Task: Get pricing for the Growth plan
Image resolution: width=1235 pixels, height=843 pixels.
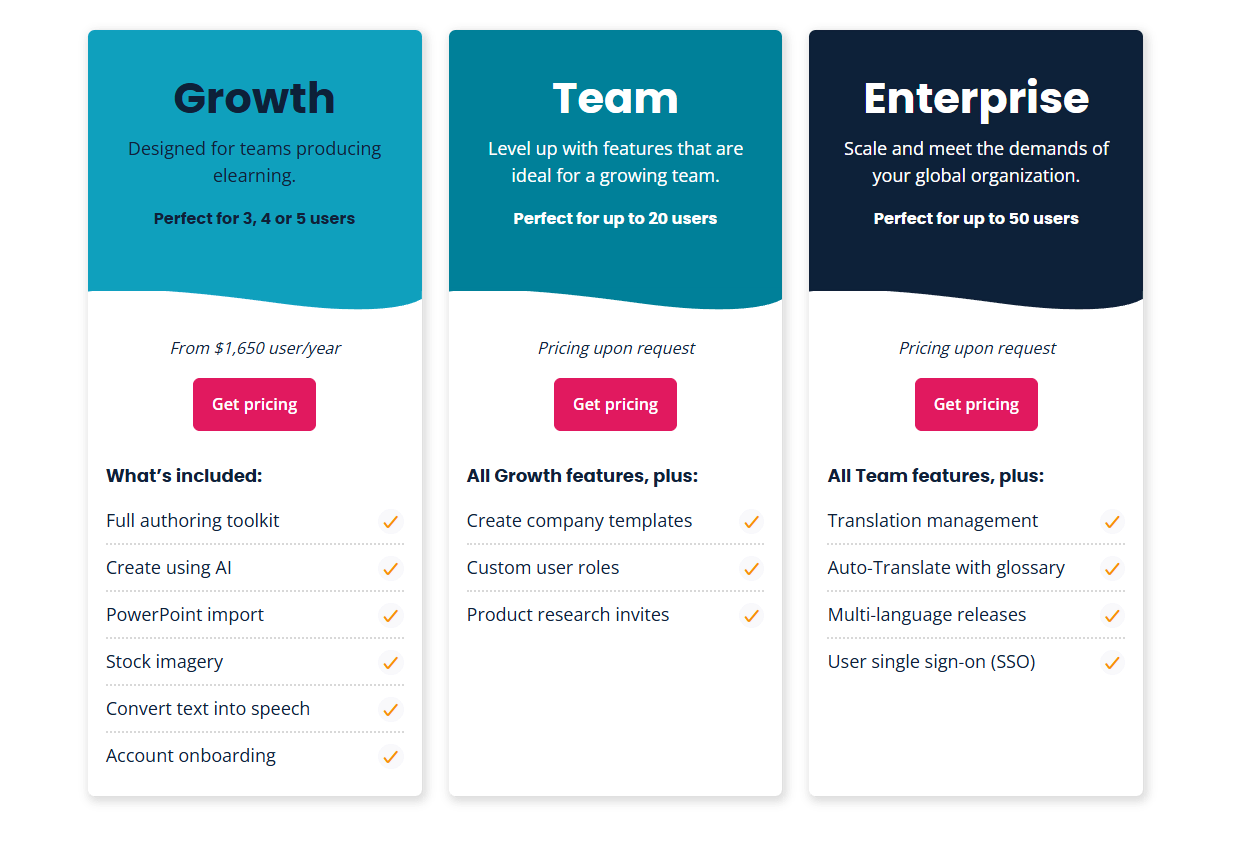Action: pyautogui.click(x=254, y=405)
